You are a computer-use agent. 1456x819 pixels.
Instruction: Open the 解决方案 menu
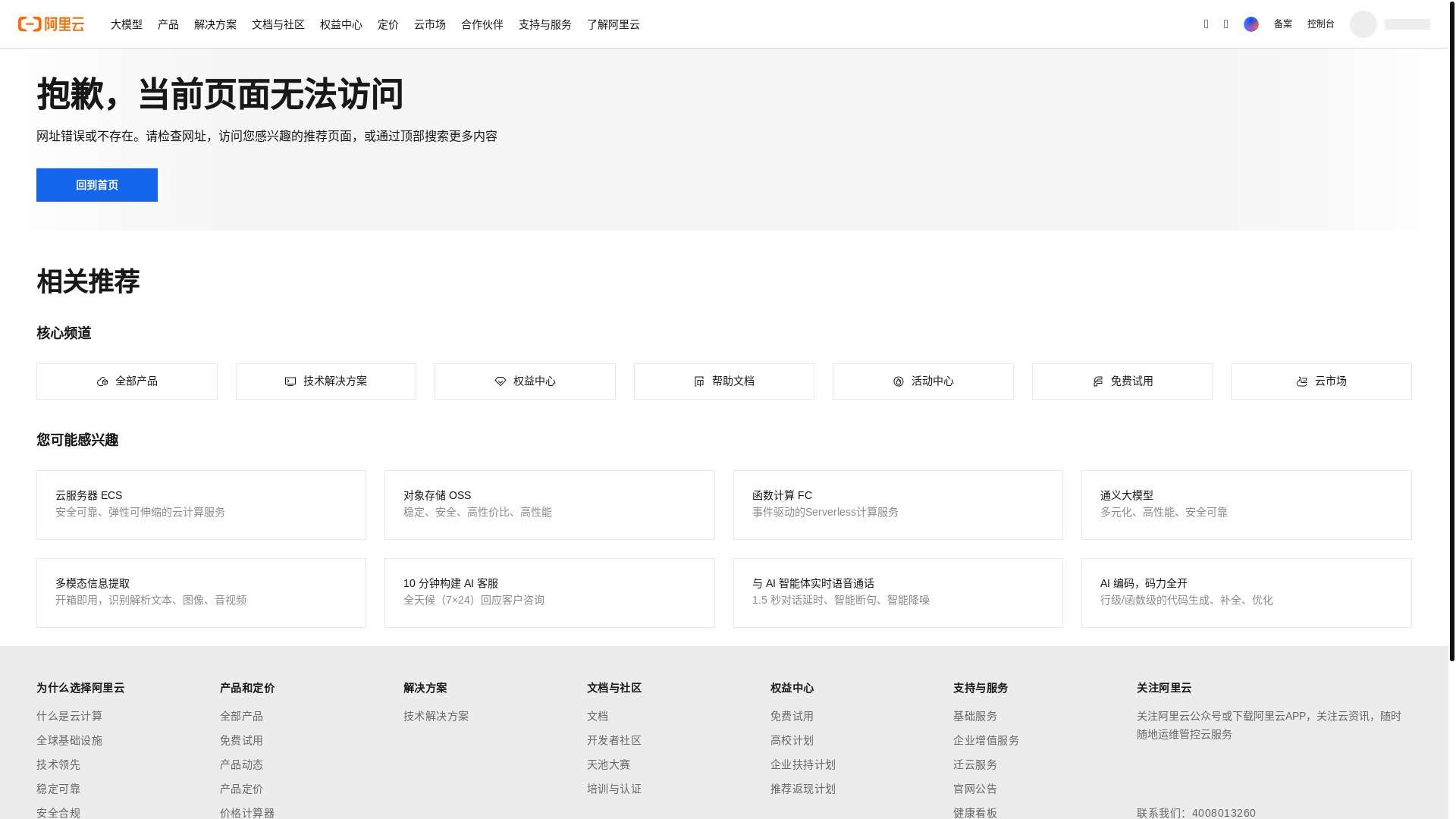click(215, 24)
